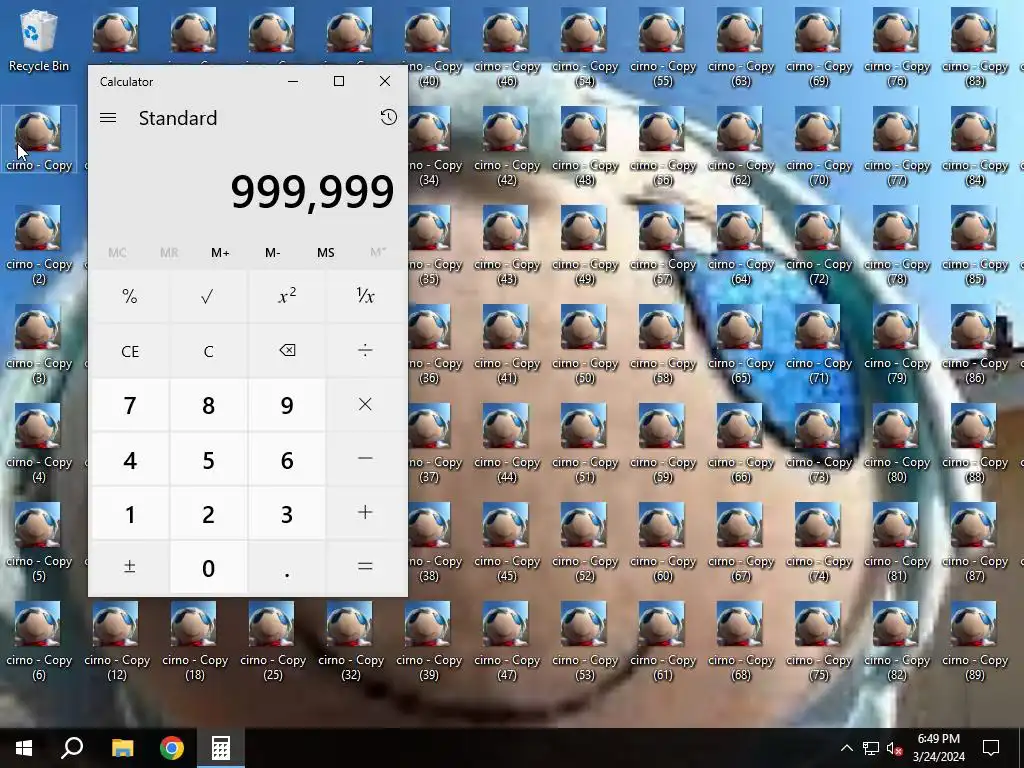Click number 3 key
This screenshot has height=768, width=1024.
(x=287, y=513)
